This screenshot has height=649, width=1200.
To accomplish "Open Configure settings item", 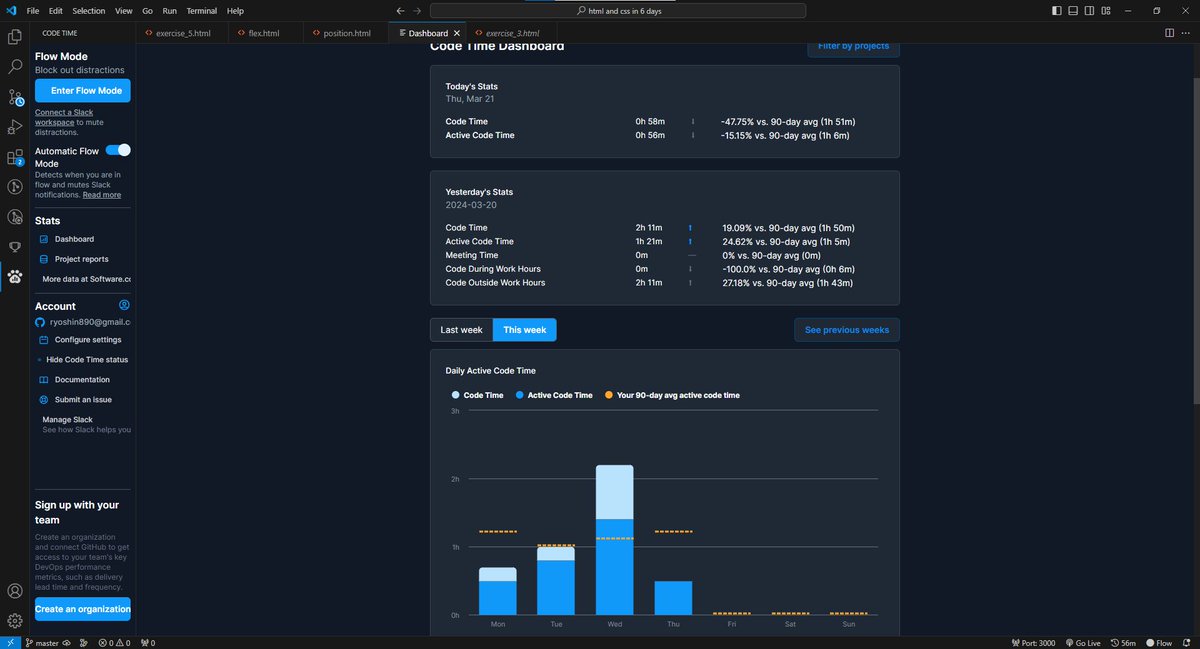I will [88, 340].
